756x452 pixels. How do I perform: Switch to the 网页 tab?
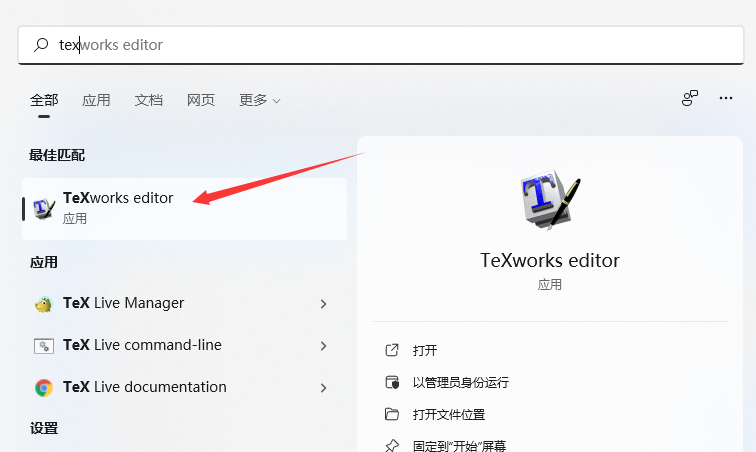(x=201, y=100)
